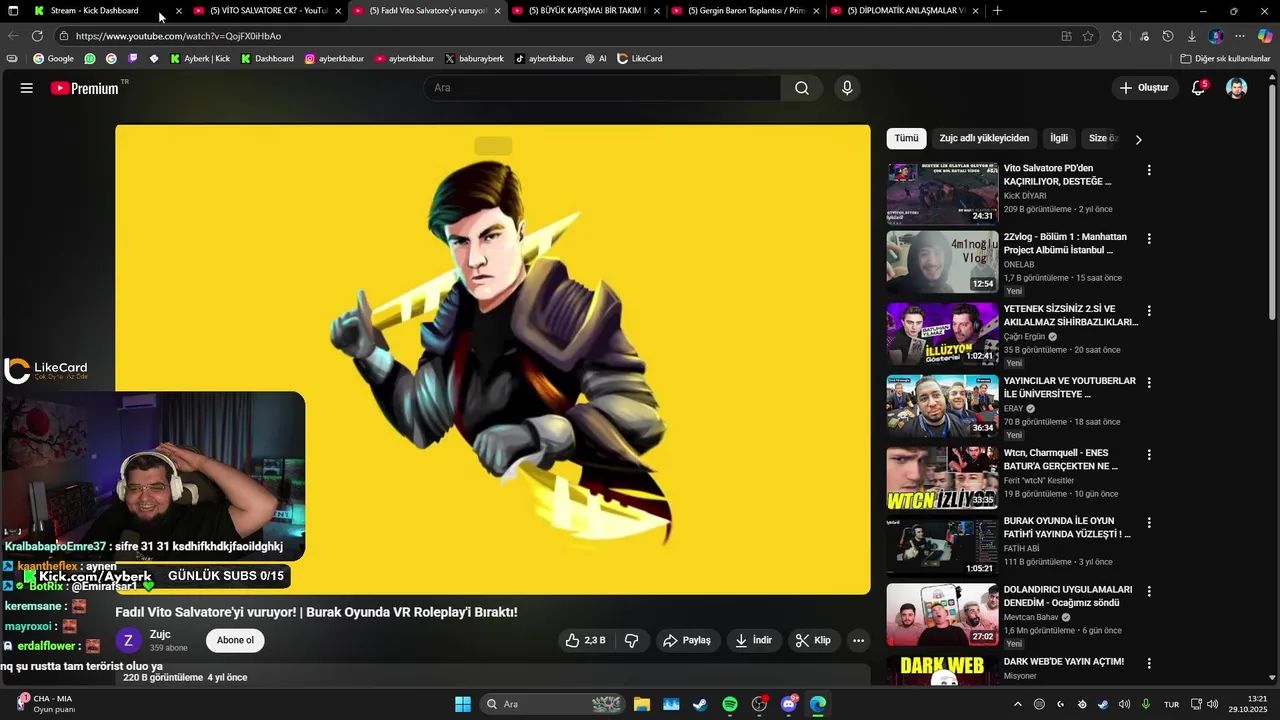Image resolution: width=1280 pixels, height=720 pixels.
Task: Open Windows Start menu
Action: coord(463,704)
